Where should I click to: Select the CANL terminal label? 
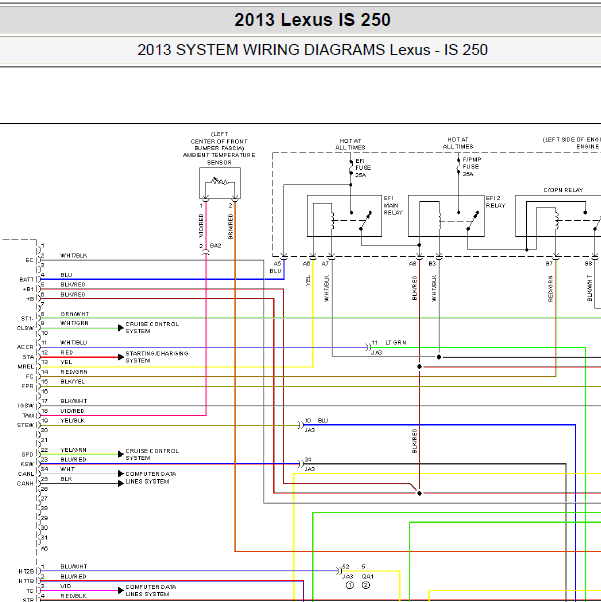coord(26,474)
